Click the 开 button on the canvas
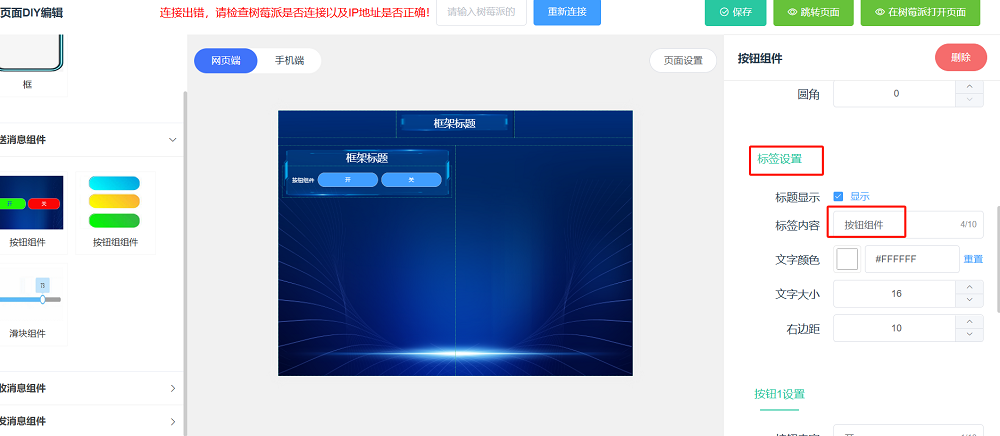 pyautogui.click(x=347, y=180)
